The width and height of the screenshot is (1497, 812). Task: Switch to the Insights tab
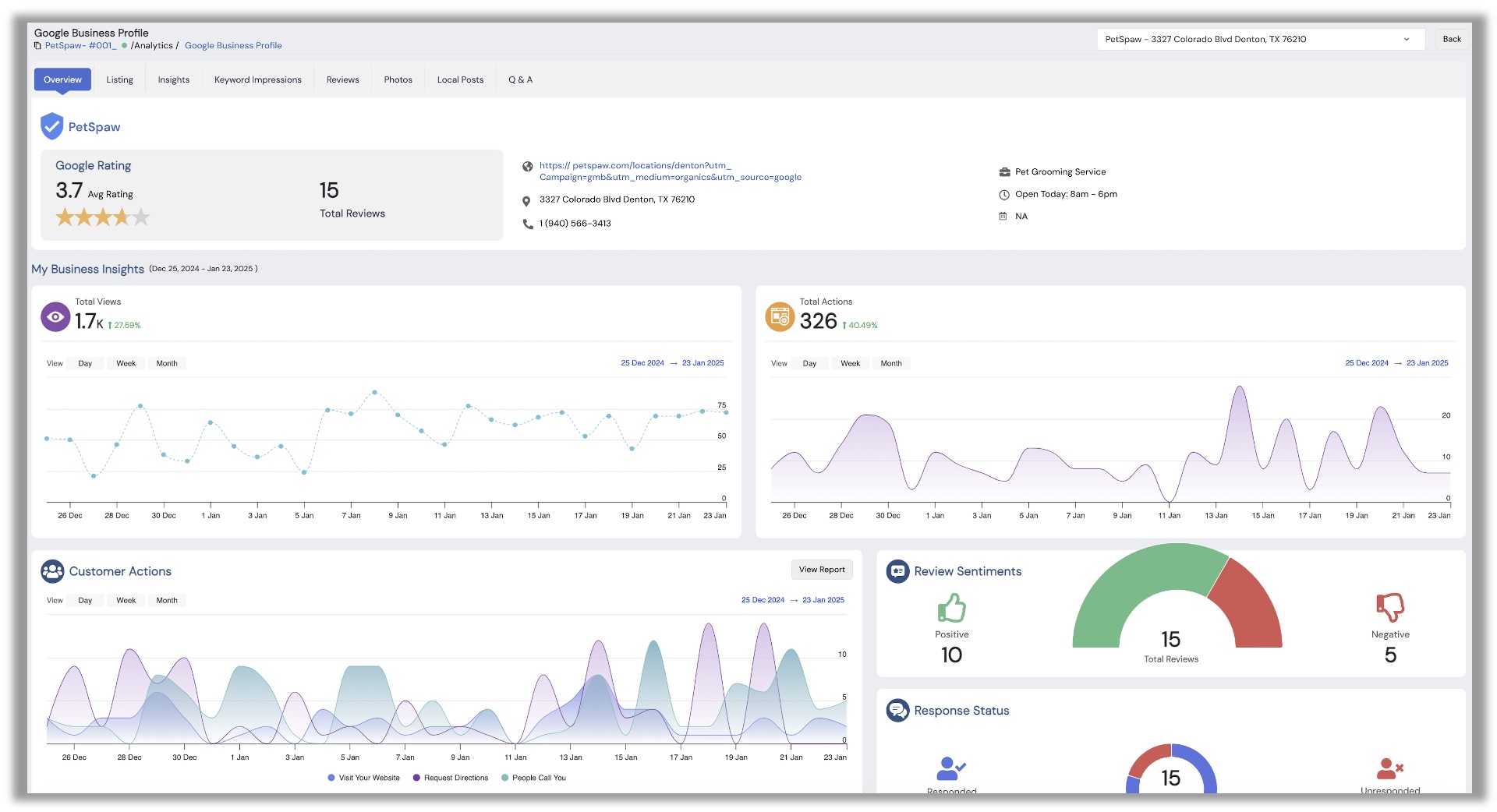tap(173, 79)
